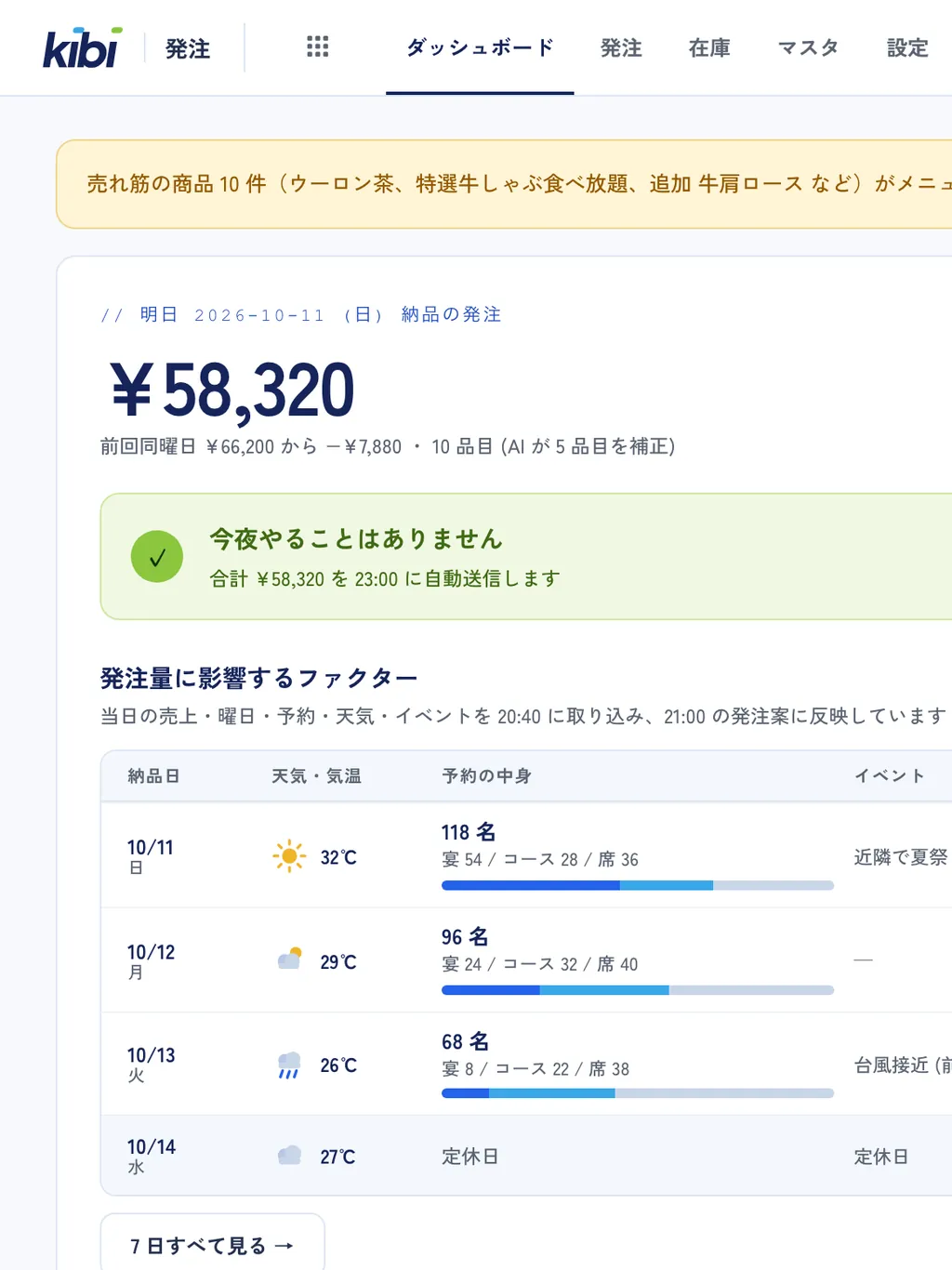This screenshot has width=952, height=1270.
Task: Open the 設定 tab
Action: point(907,47)
